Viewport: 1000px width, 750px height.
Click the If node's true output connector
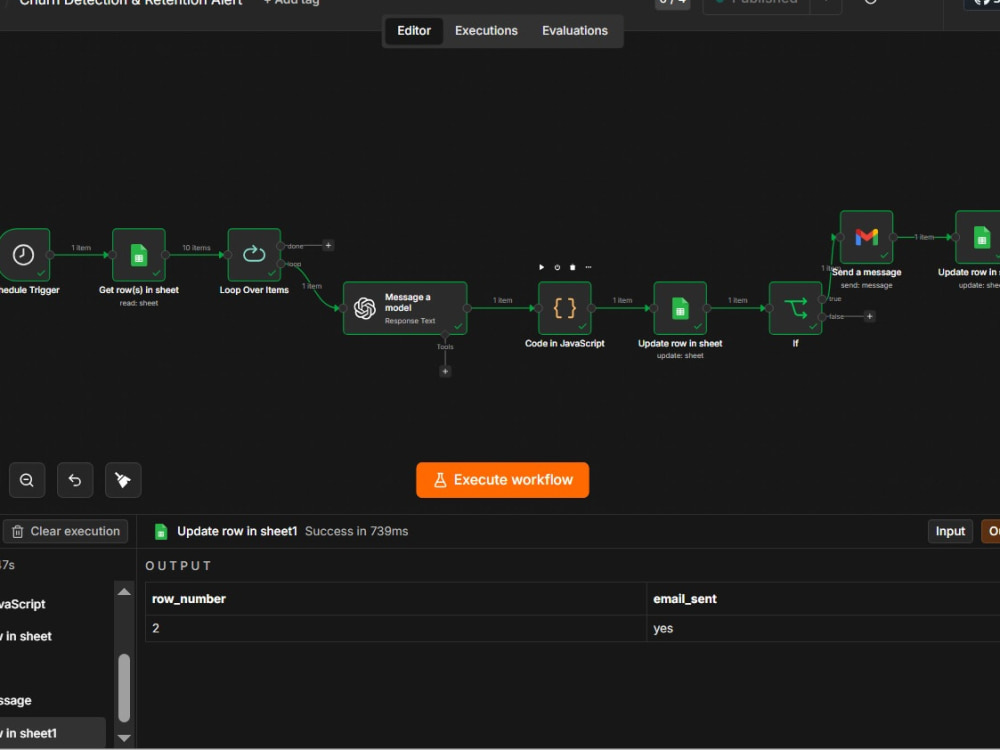[822, 299]
